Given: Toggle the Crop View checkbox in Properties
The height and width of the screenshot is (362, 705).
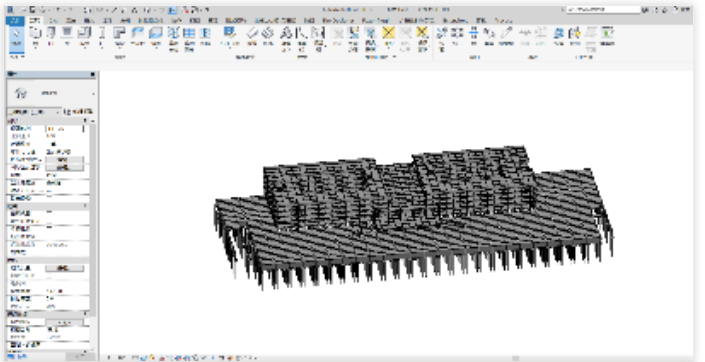Looking at the screenshot, I should pos(49,213).
